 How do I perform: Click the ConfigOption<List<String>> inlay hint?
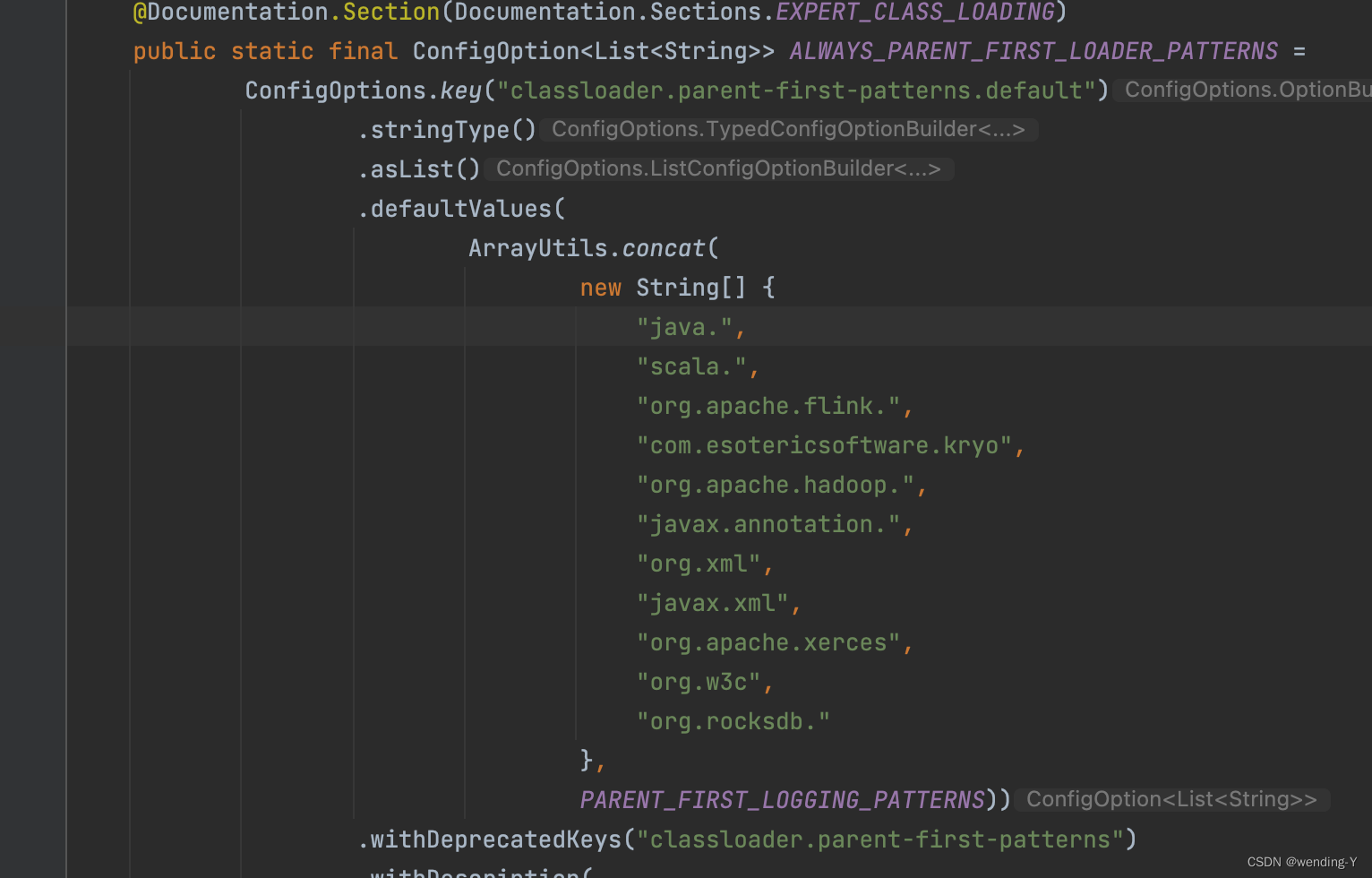(x=1171, y=800)
